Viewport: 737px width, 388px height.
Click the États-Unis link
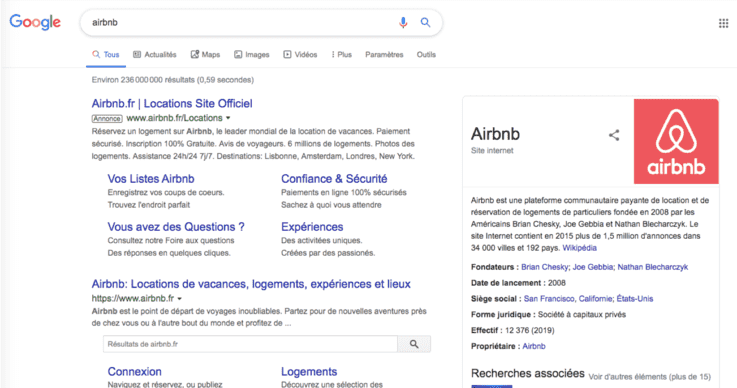click(635, 299)
